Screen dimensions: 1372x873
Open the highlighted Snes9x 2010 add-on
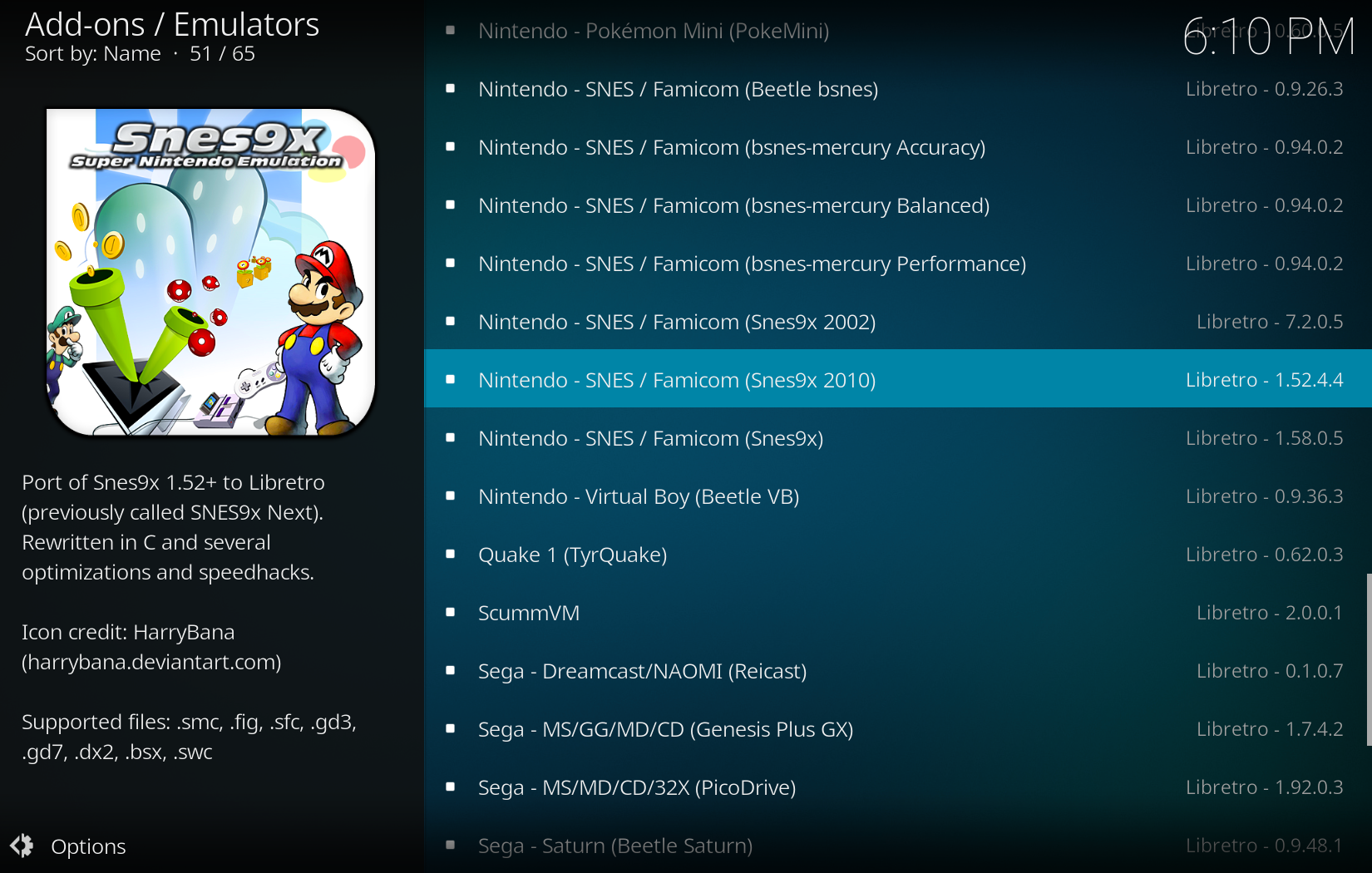click(898, 378)
